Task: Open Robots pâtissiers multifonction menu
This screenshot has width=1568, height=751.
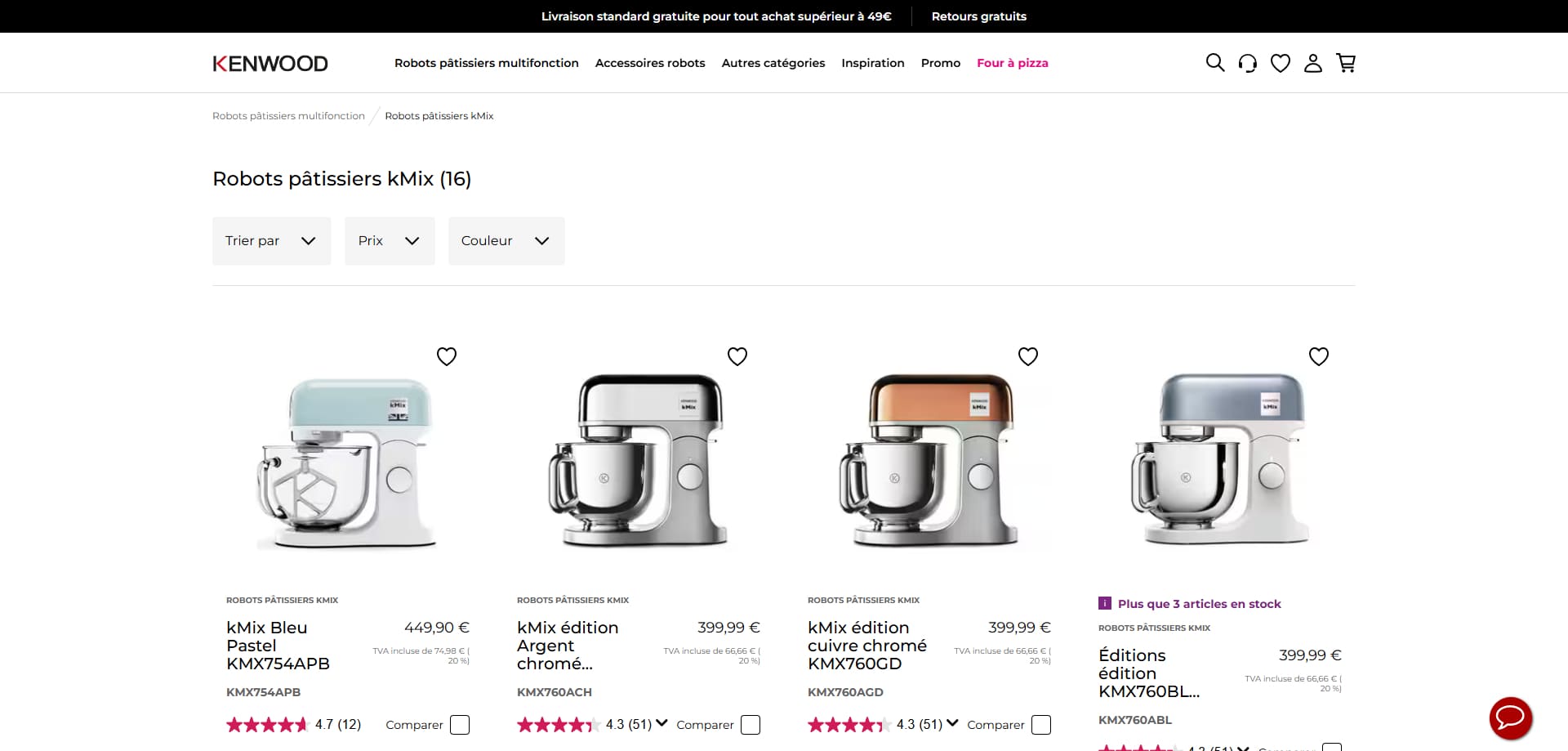Action: (x=487, y=63)
